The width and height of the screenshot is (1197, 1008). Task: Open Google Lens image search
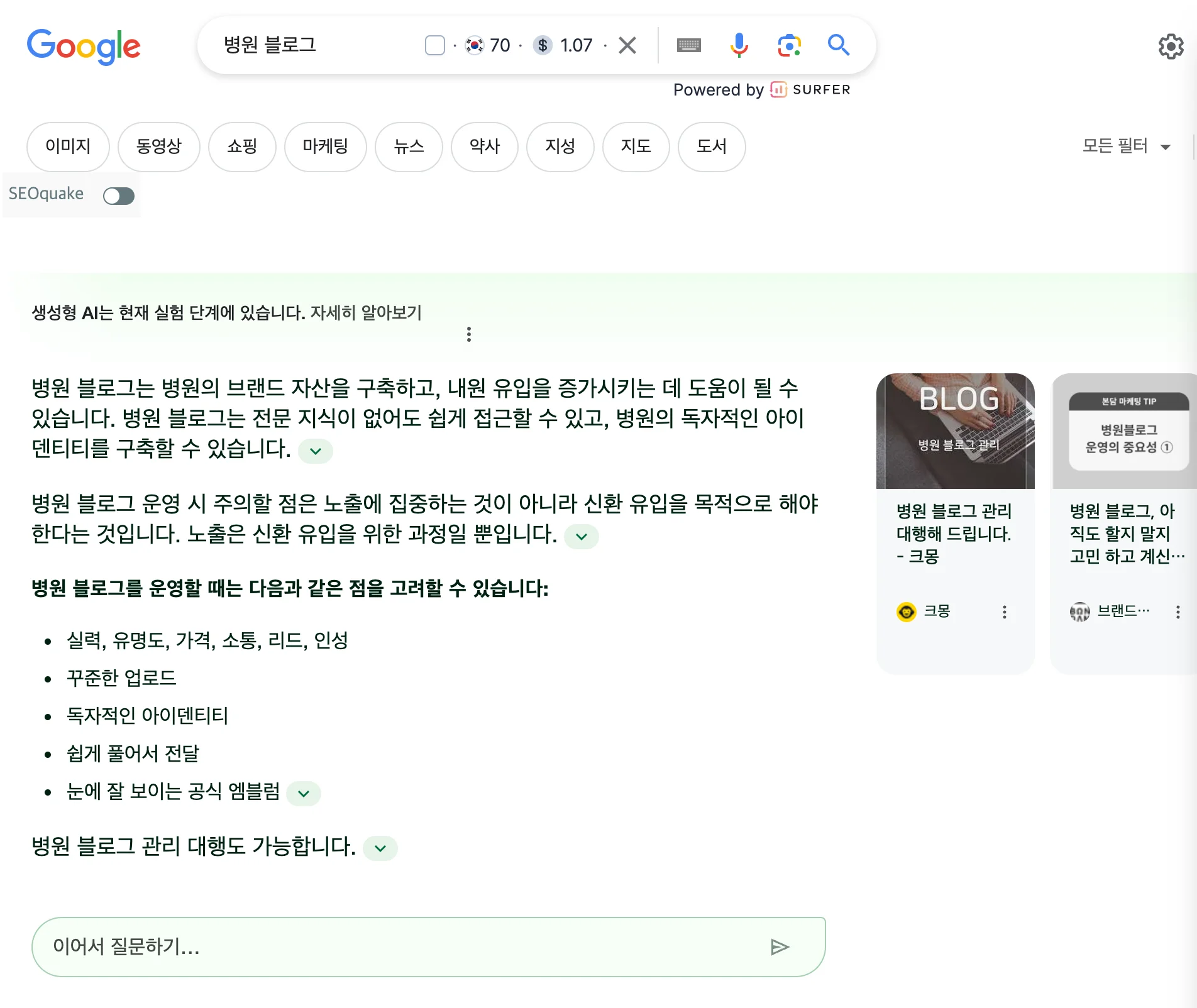(789, 45)
